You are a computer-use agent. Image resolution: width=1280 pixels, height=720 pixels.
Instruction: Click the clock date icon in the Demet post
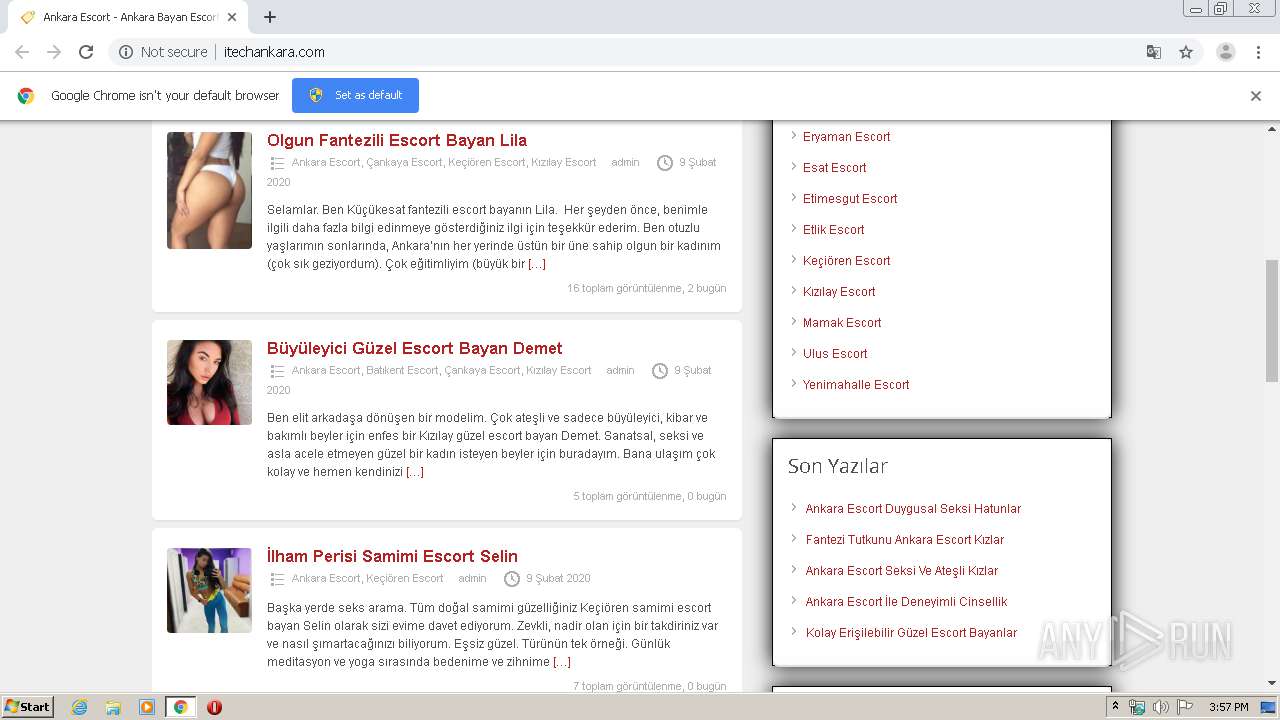[660, 371]
